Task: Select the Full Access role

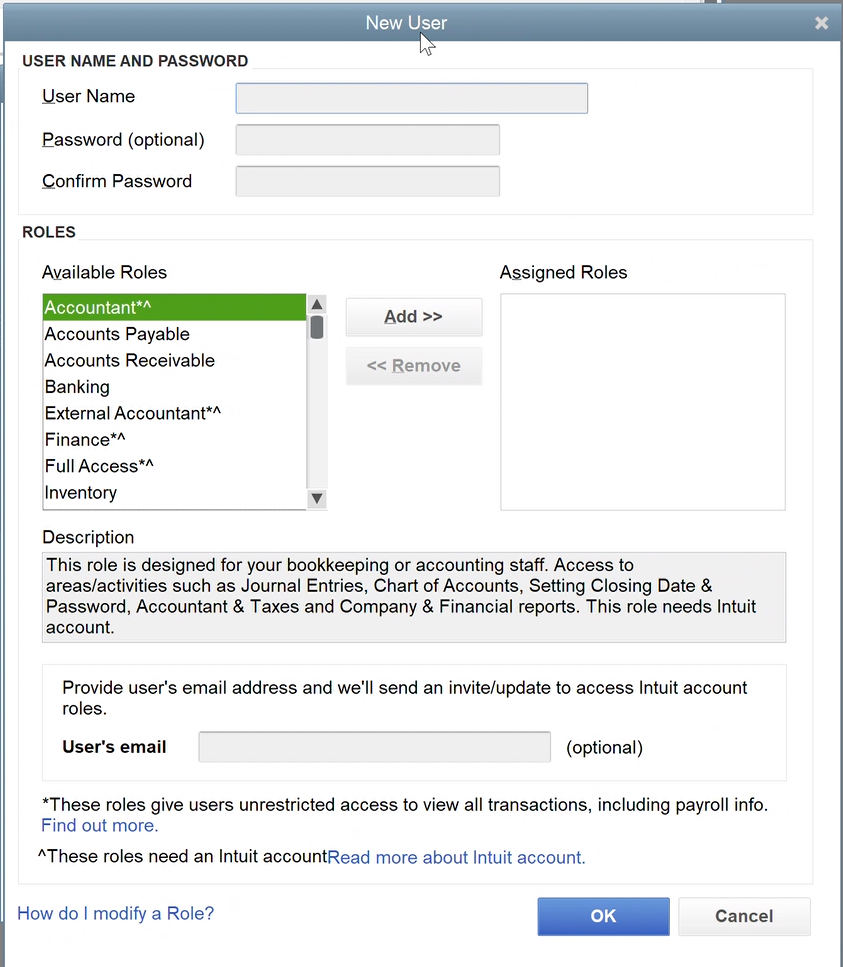Action: [x=99, y=466]
